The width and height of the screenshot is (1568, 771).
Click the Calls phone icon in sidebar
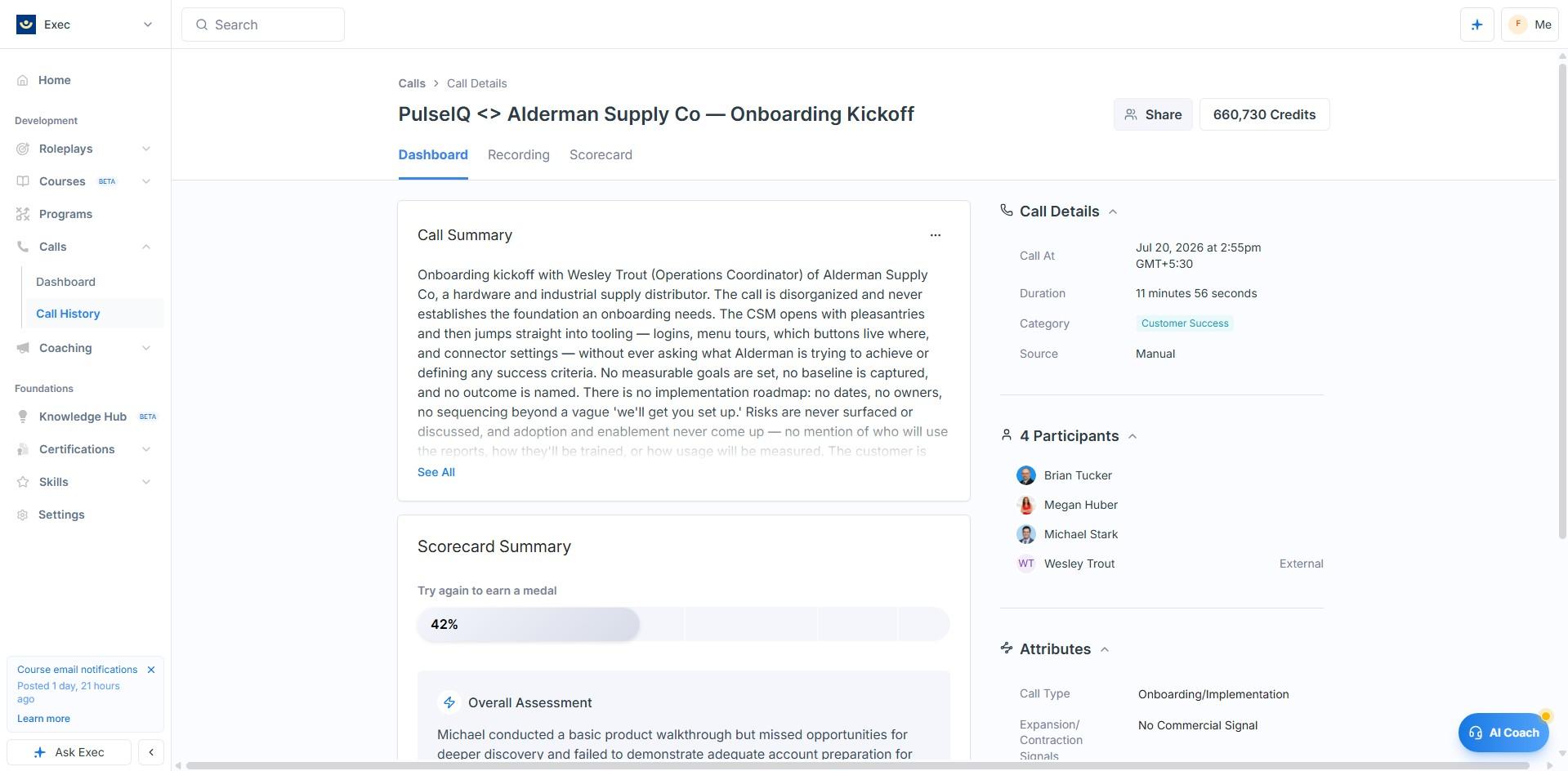click(x=23, y=247)
